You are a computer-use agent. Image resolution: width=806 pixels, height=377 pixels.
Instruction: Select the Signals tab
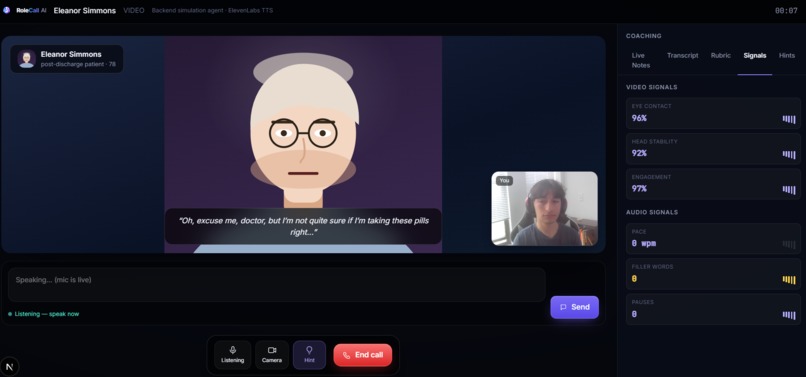(x=755, y=56)
